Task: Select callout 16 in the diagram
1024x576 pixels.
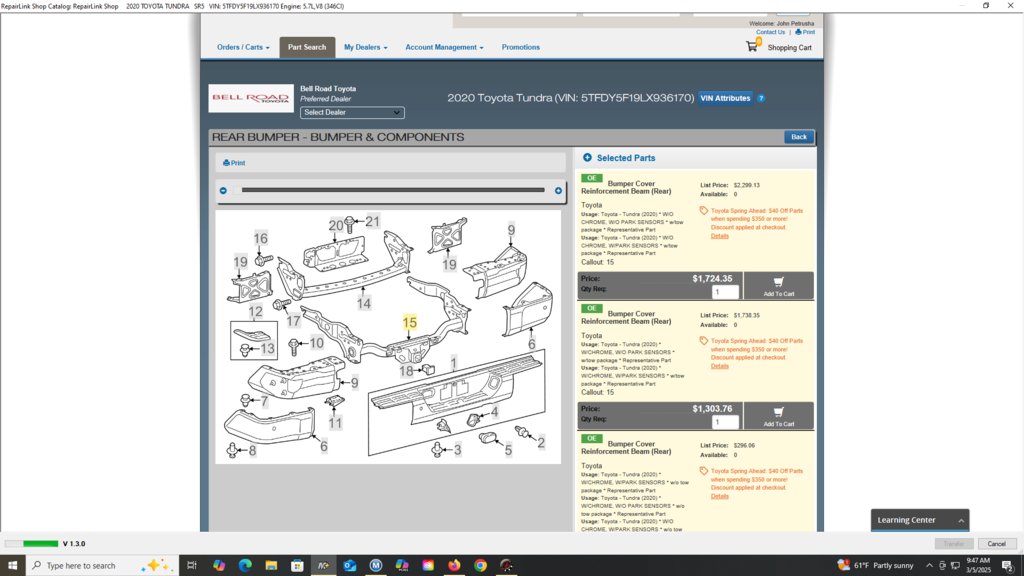Action: click(x=261, y=238)
